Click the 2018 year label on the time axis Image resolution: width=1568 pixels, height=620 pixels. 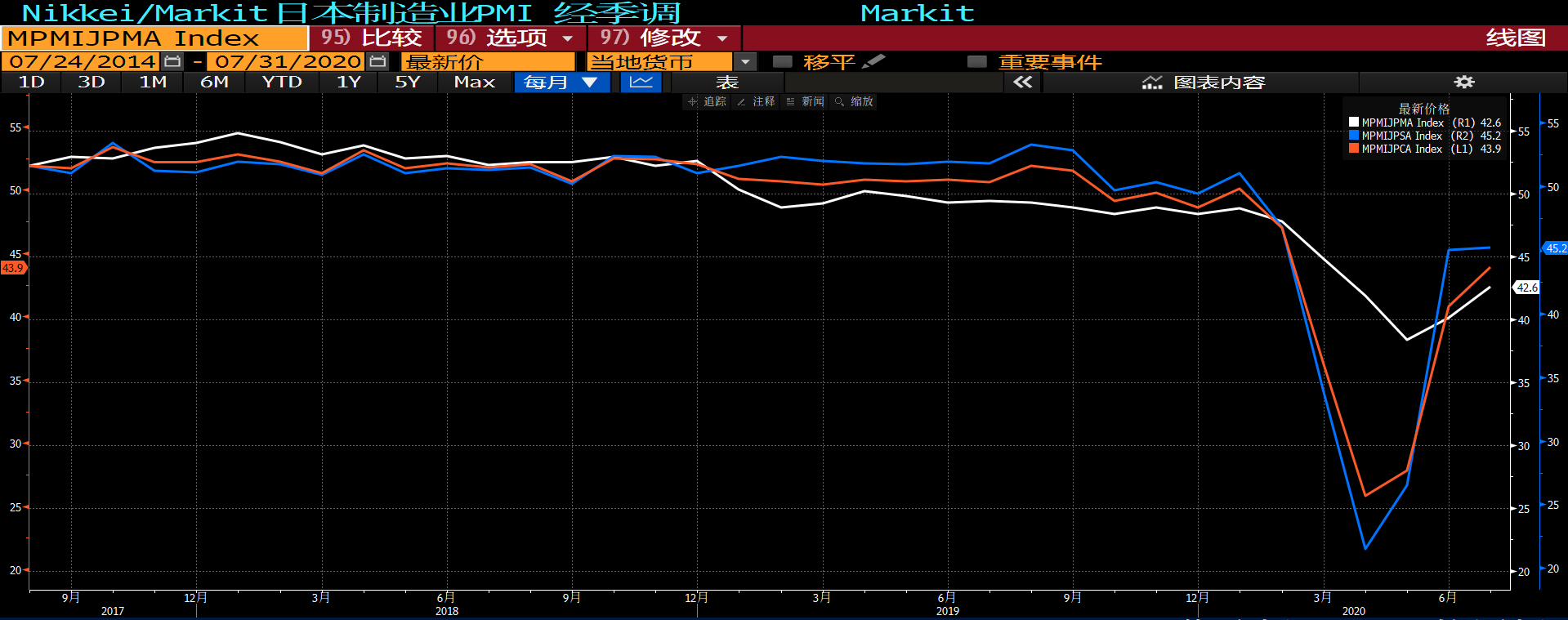point(447,611)
